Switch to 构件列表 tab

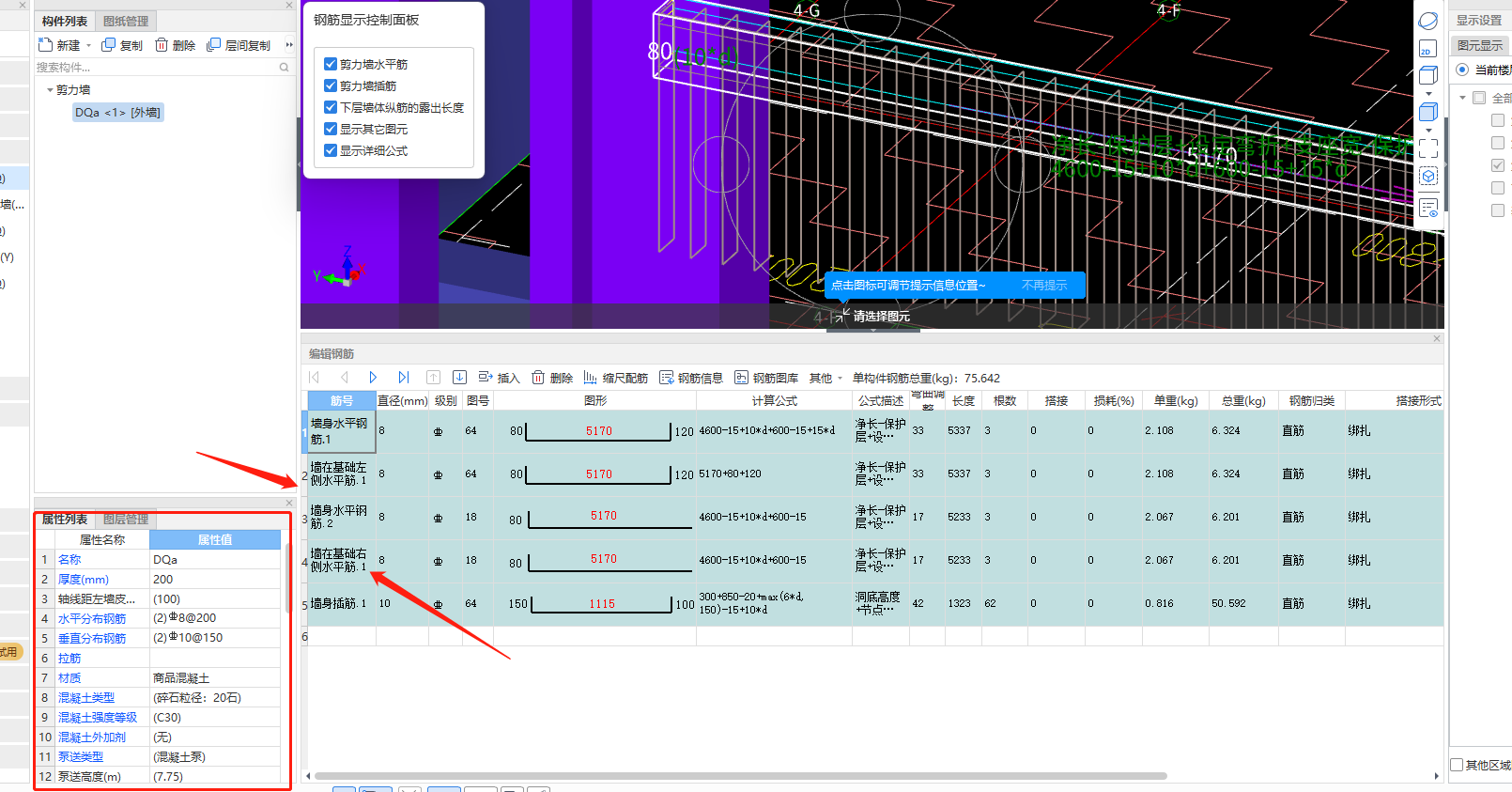65,21
